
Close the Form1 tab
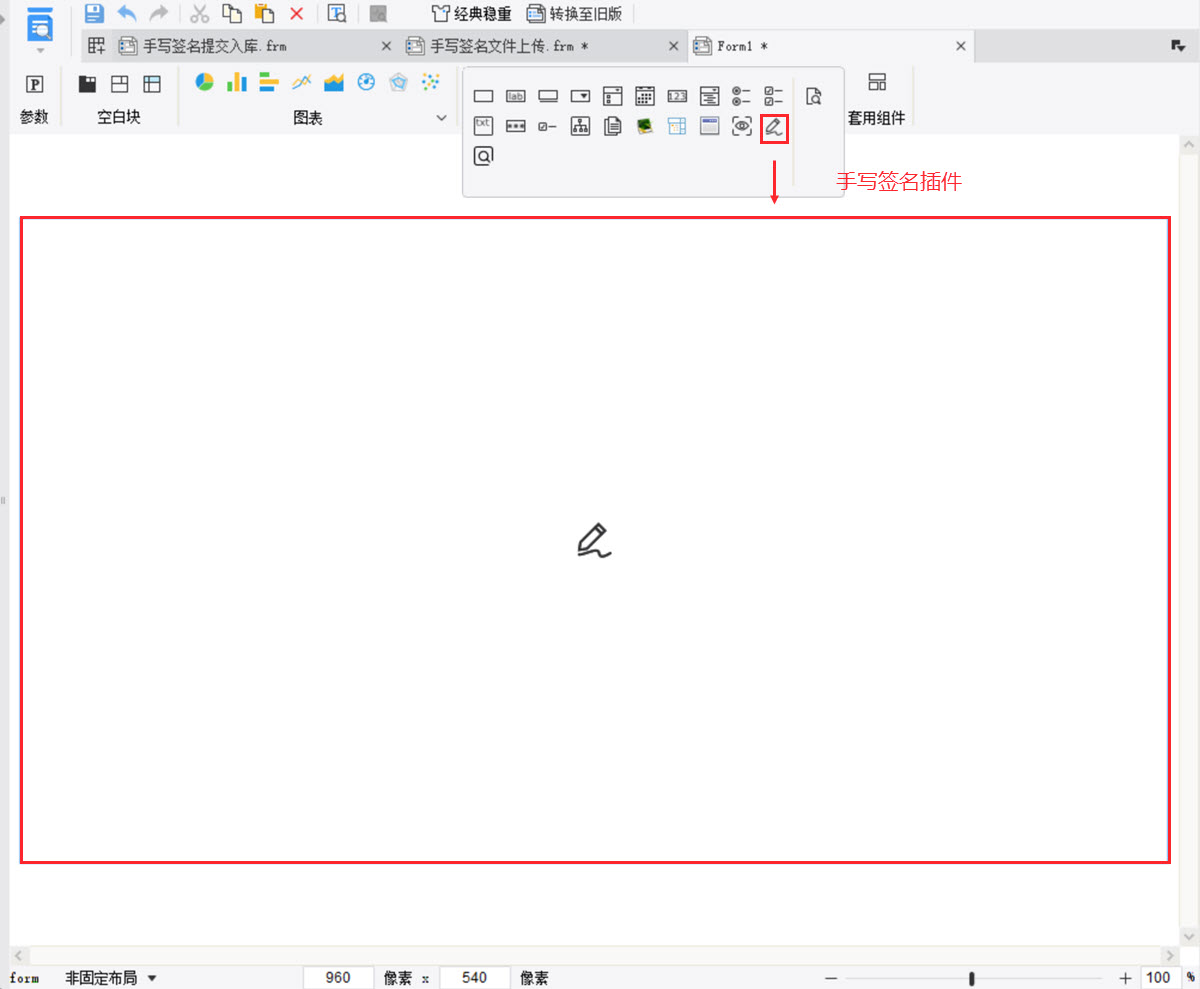[x=961, y=46]
